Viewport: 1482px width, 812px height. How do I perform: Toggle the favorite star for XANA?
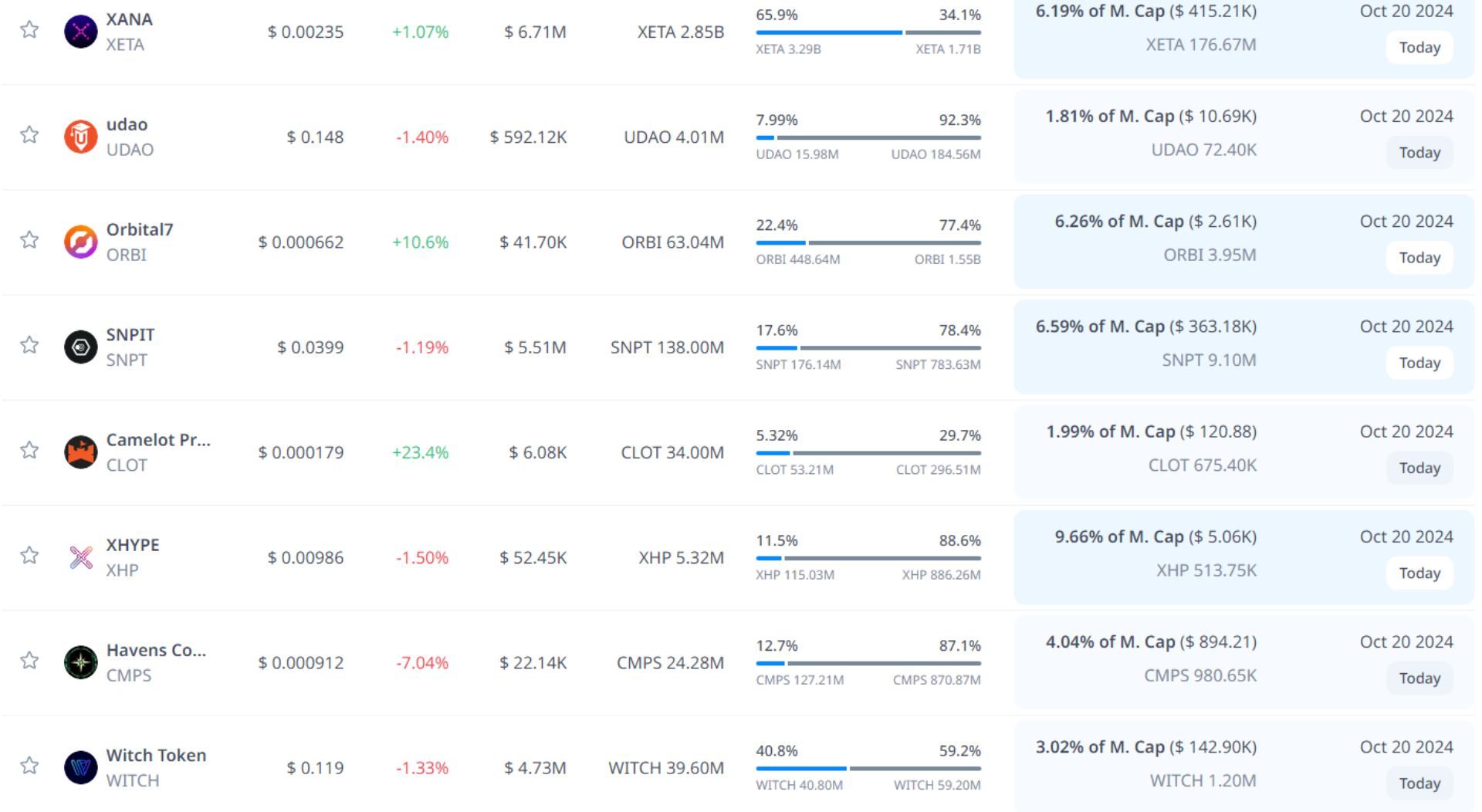29,30
